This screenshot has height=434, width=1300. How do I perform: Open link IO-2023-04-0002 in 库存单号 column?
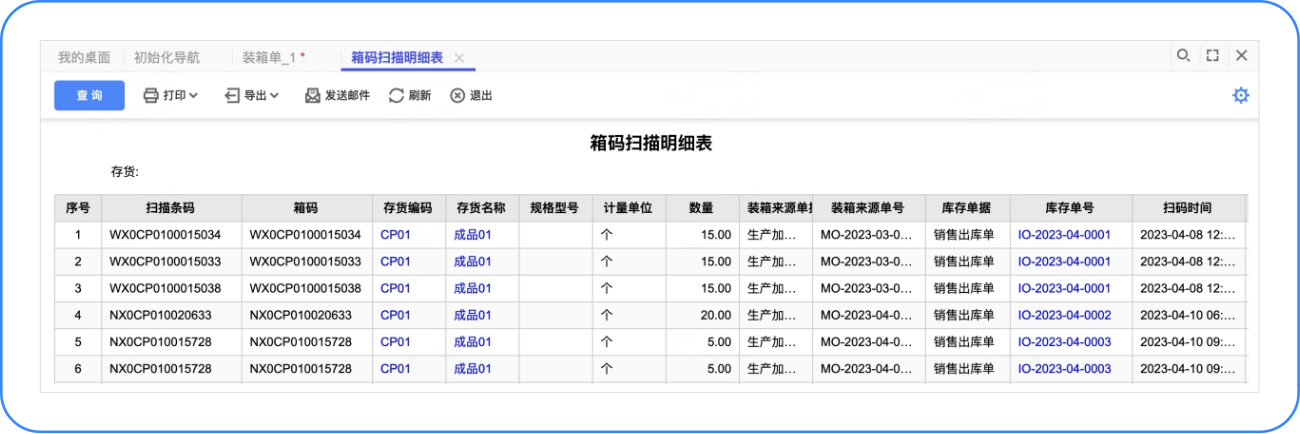click(x=1064, y=315)
